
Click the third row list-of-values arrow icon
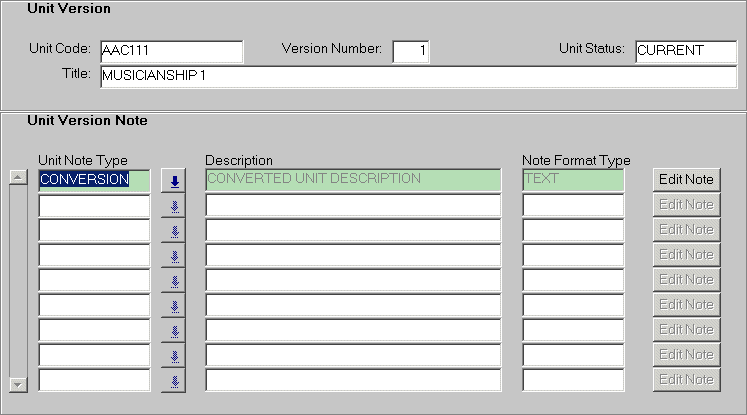(174, 231)
